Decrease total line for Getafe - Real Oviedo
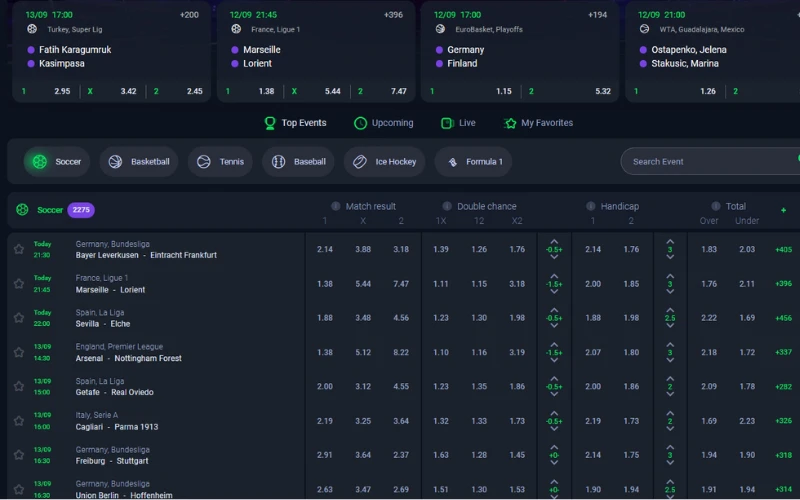 [670, 394]
